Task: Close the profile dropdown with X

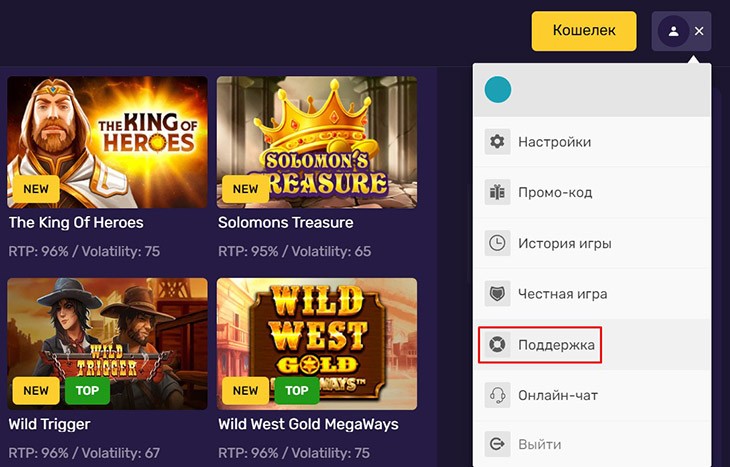Action: click(x=699, y=31)
